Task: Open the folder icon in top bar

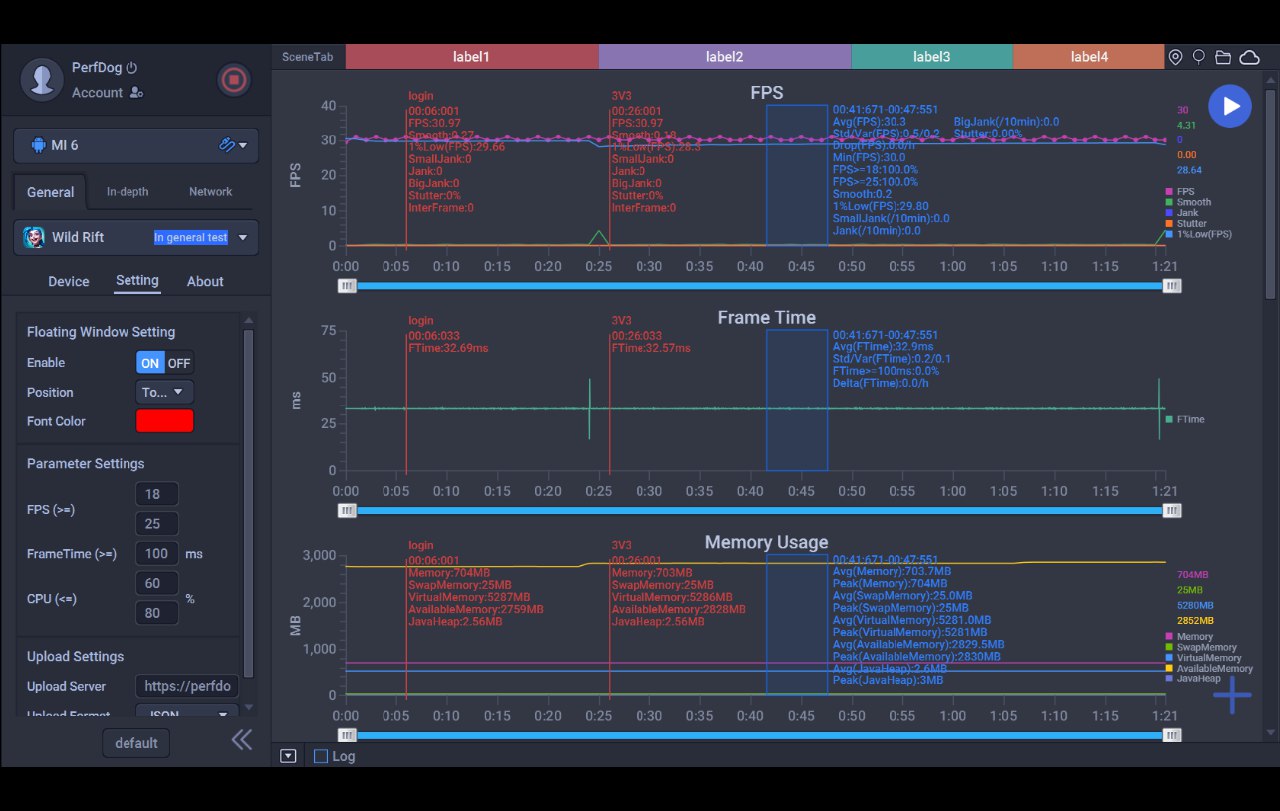Action: click(x=1223, y=58)
